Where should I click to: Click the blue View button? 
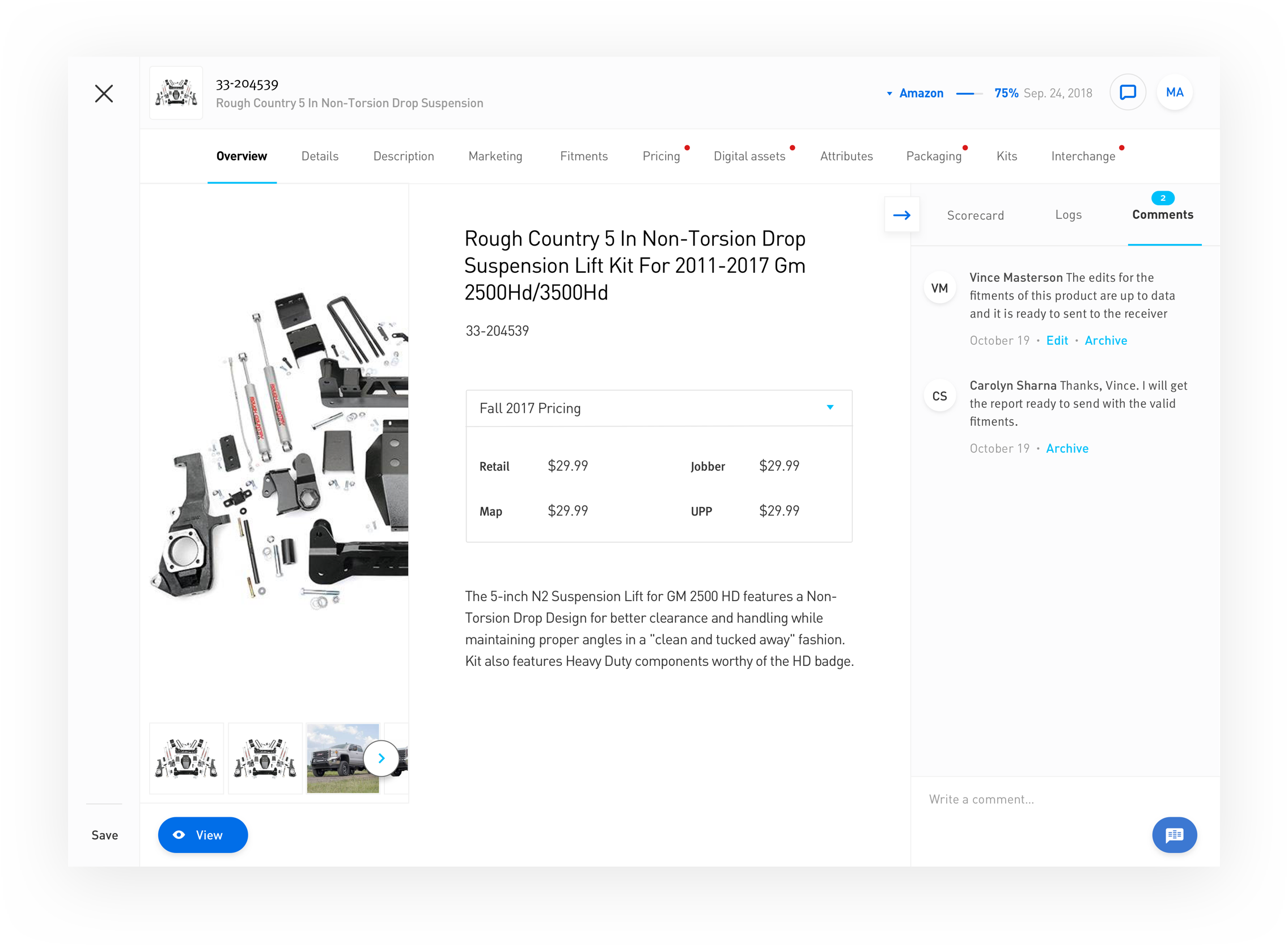pyautogui.click(x=202, y=835)
